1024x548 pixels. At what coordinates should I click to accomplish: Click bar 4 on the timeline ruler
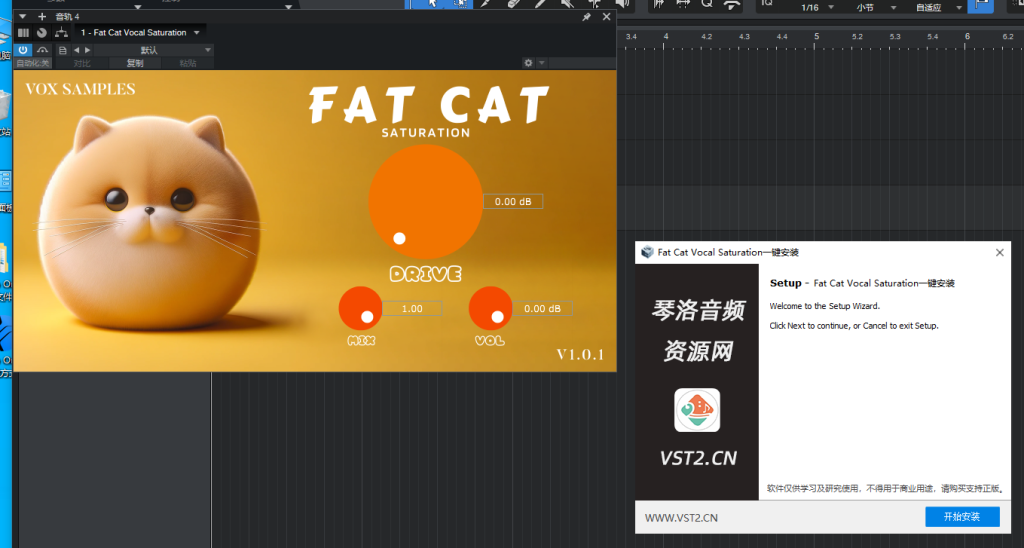click(665, 37)
